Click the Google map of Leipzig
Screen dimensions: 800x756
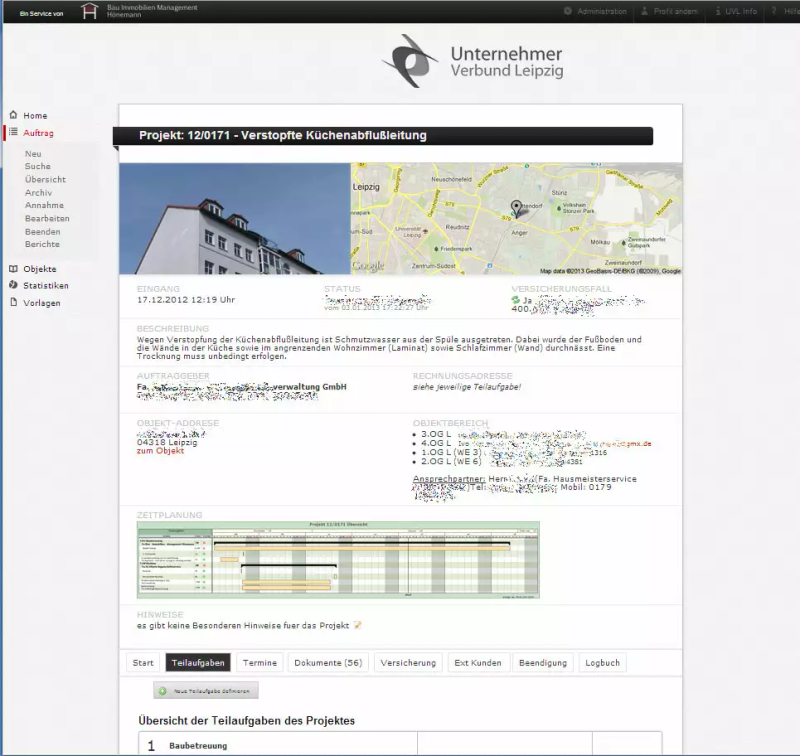[x=516, y=219]
